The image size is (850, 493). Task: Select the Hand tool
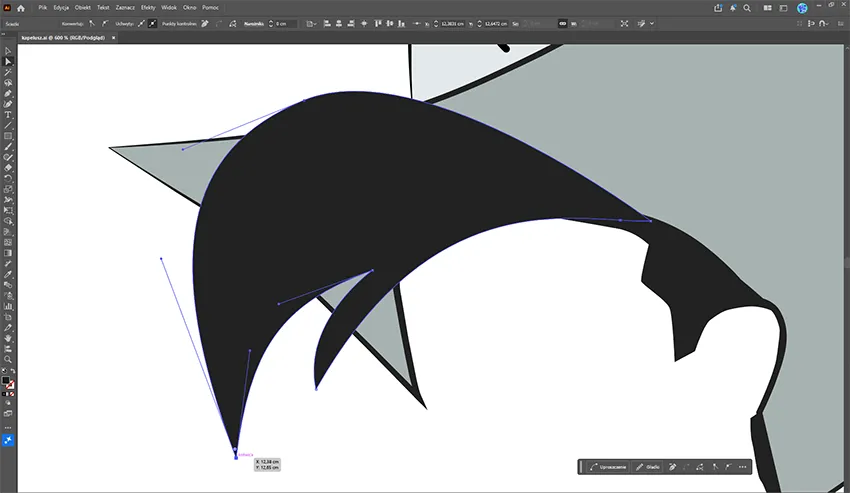coord(8,338)
